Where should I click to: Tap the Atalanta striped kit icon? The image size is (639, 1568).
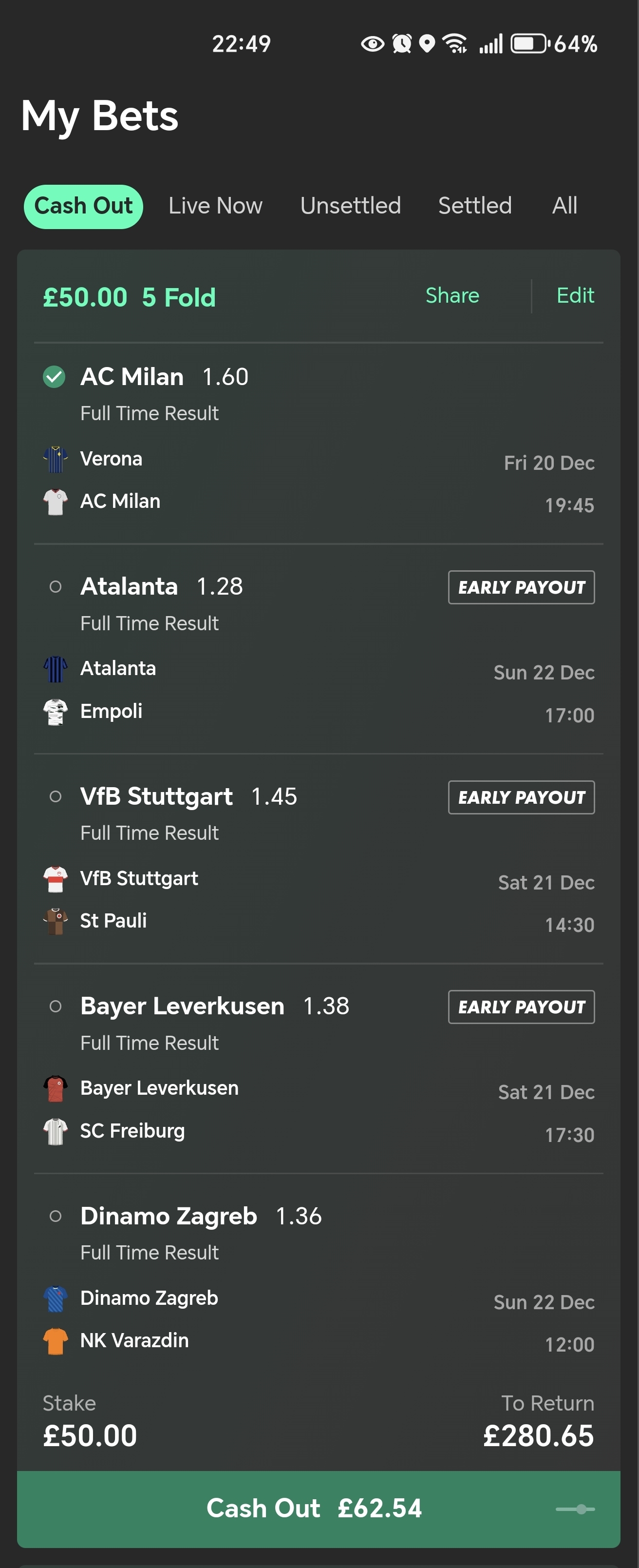(56, 669)
